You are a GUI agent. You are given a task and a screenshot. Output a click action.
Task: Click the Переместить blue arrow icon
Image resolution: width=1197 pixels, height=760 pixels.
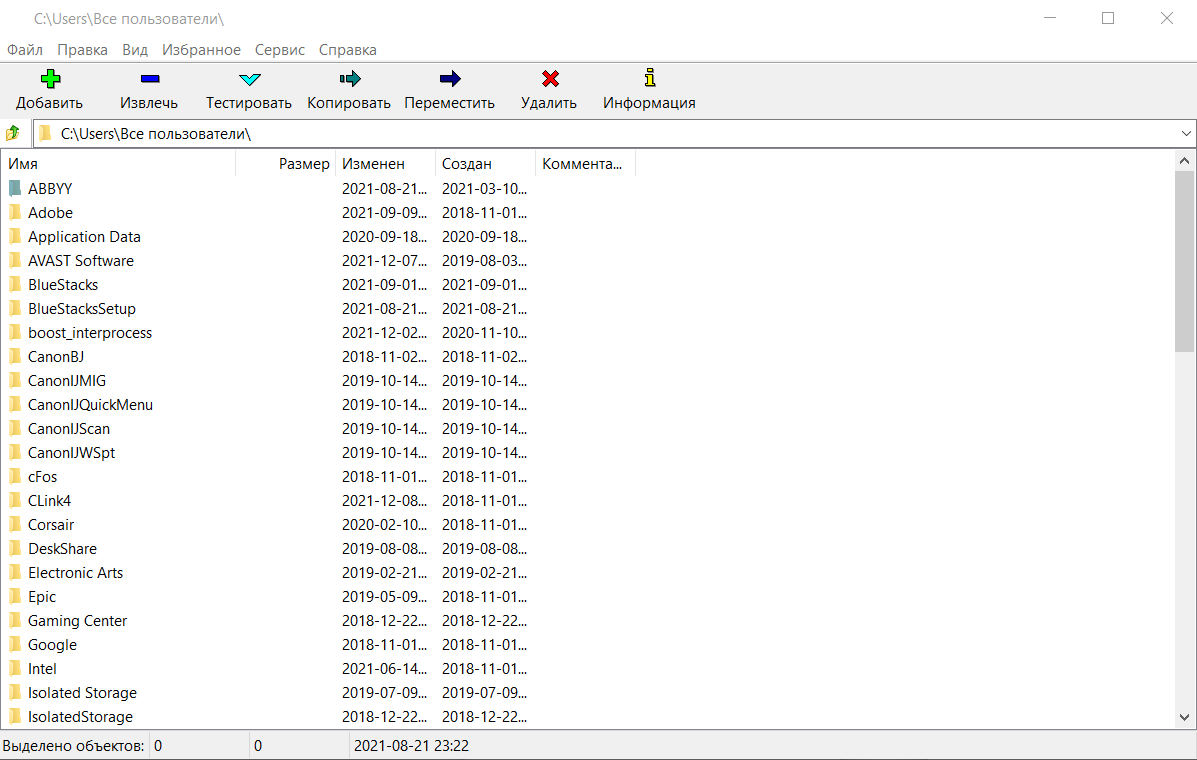click(x=450, y=79)
